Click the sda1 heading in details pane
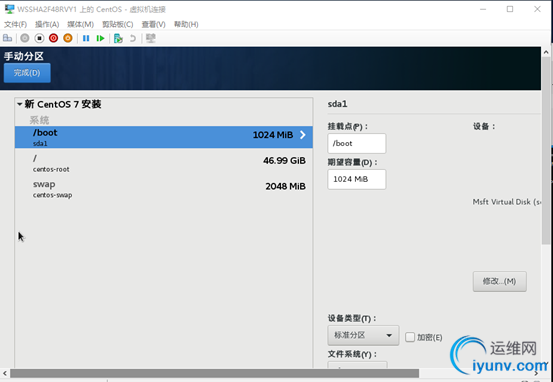Viewport: 553px width, 382px height. pos(338,104)
